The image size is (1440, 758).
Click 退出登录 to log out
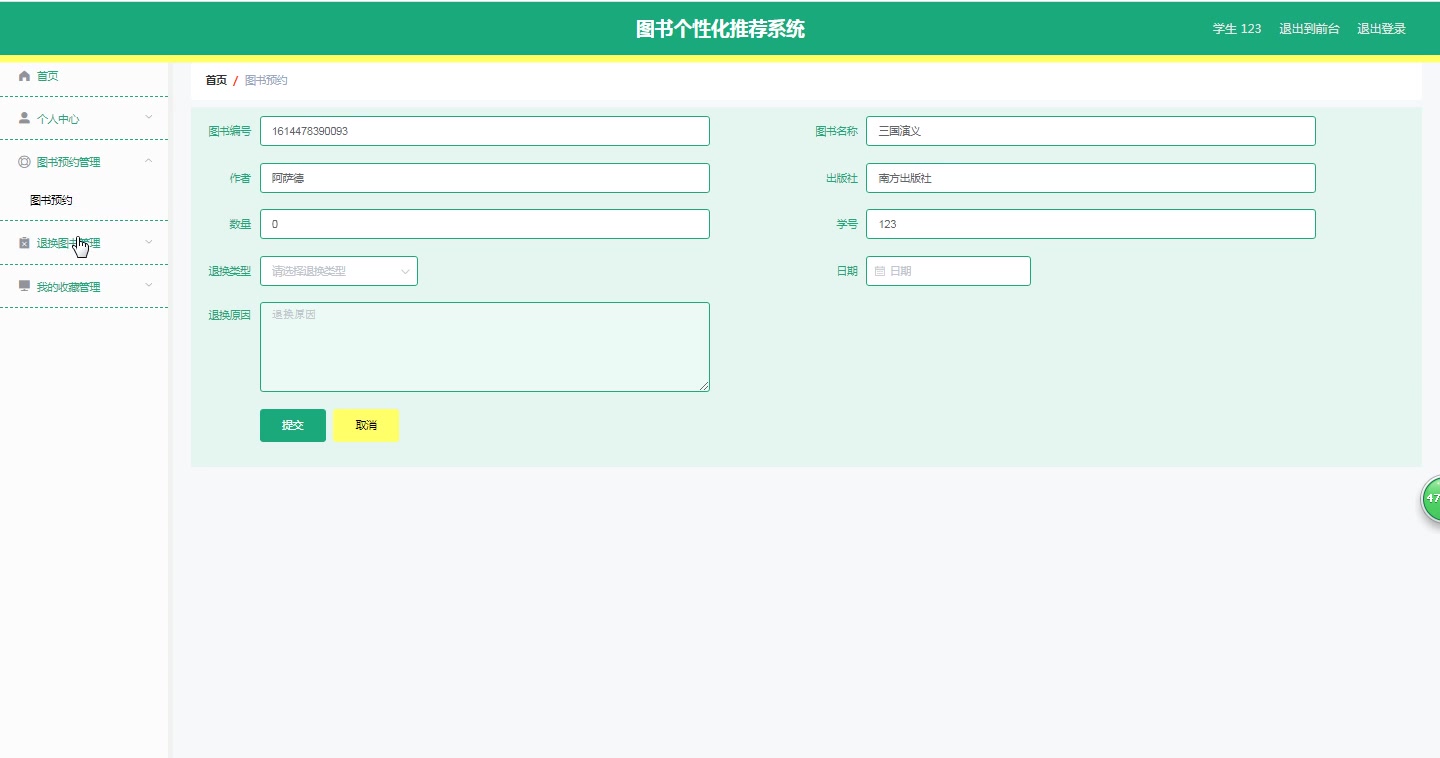(x=1381, y=29)
